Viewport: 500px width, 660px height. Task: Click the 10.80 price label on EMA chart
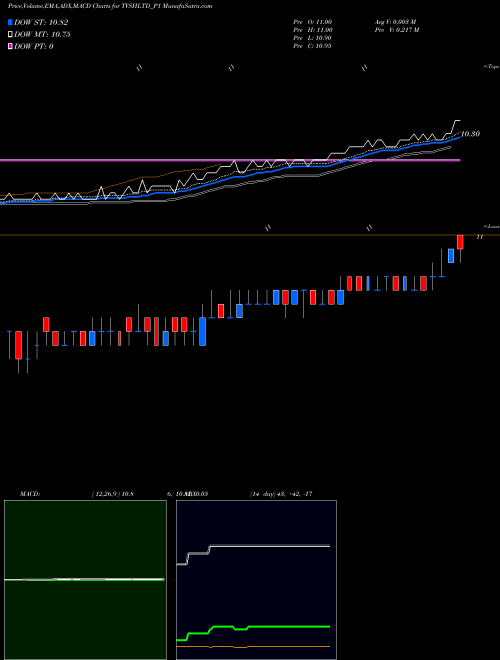pos(471,134)
